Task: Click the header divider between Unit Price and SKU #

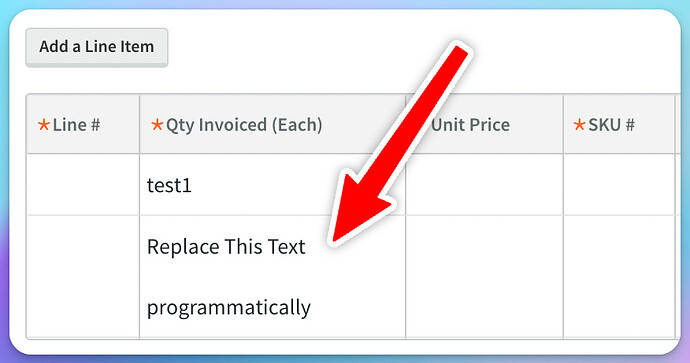Action: coord(563,125)
